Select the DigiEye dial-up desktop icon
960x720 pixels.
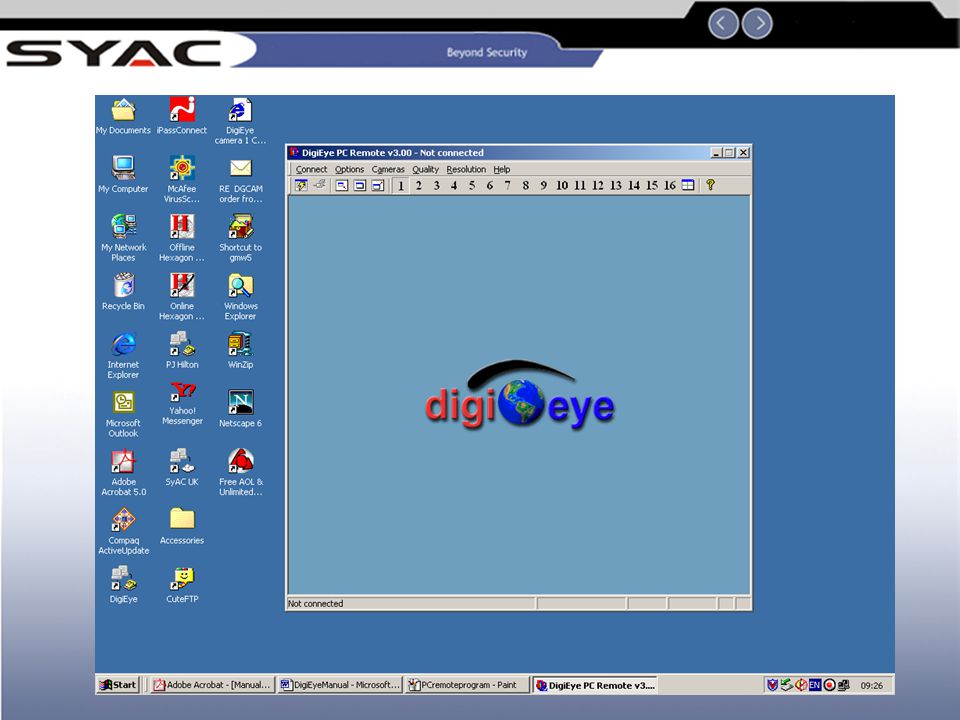pos(124,585)
